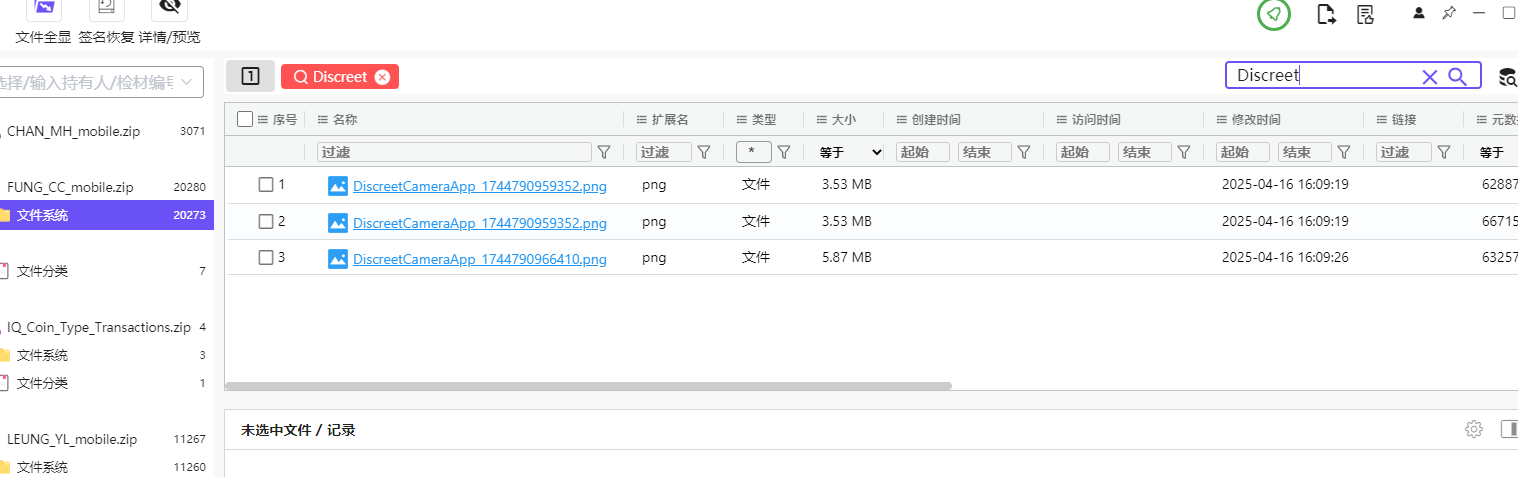The height and width of the screenshot is (477, 1518).
Task: Open the 大小 等于 comparison dropdown
Action: tap(851, 152)
